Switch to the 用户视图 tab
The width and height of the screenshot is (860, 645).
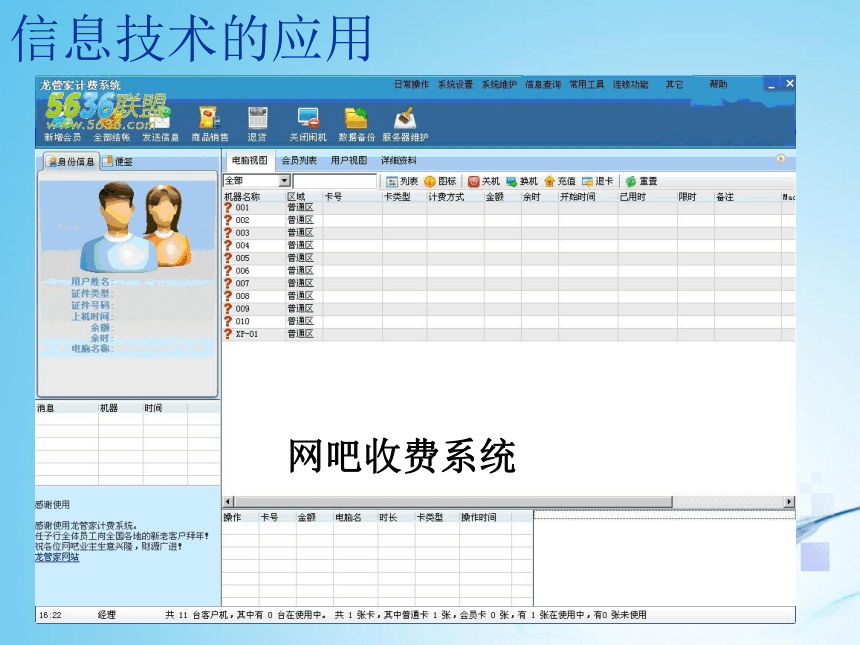click(x=349, y=160)
